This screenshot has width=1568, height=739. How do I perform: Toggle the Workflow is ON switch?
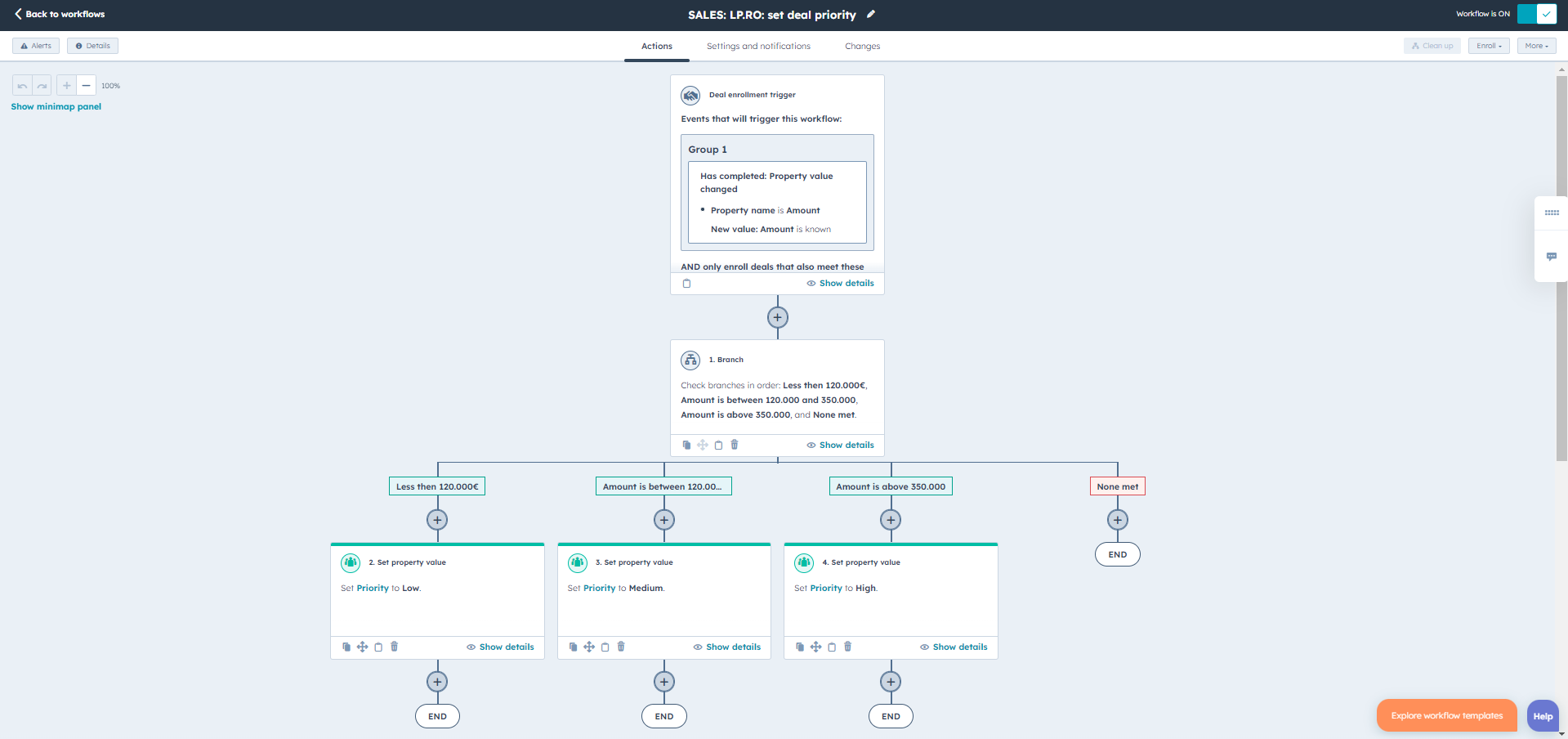pos(1536,14)
